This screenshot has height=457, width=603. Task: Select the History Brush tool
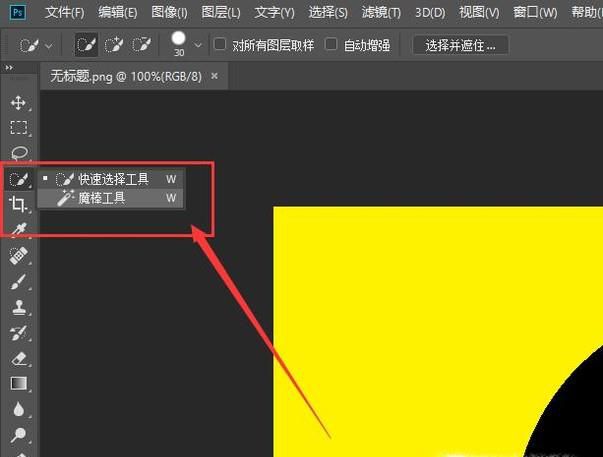(18, 333)
